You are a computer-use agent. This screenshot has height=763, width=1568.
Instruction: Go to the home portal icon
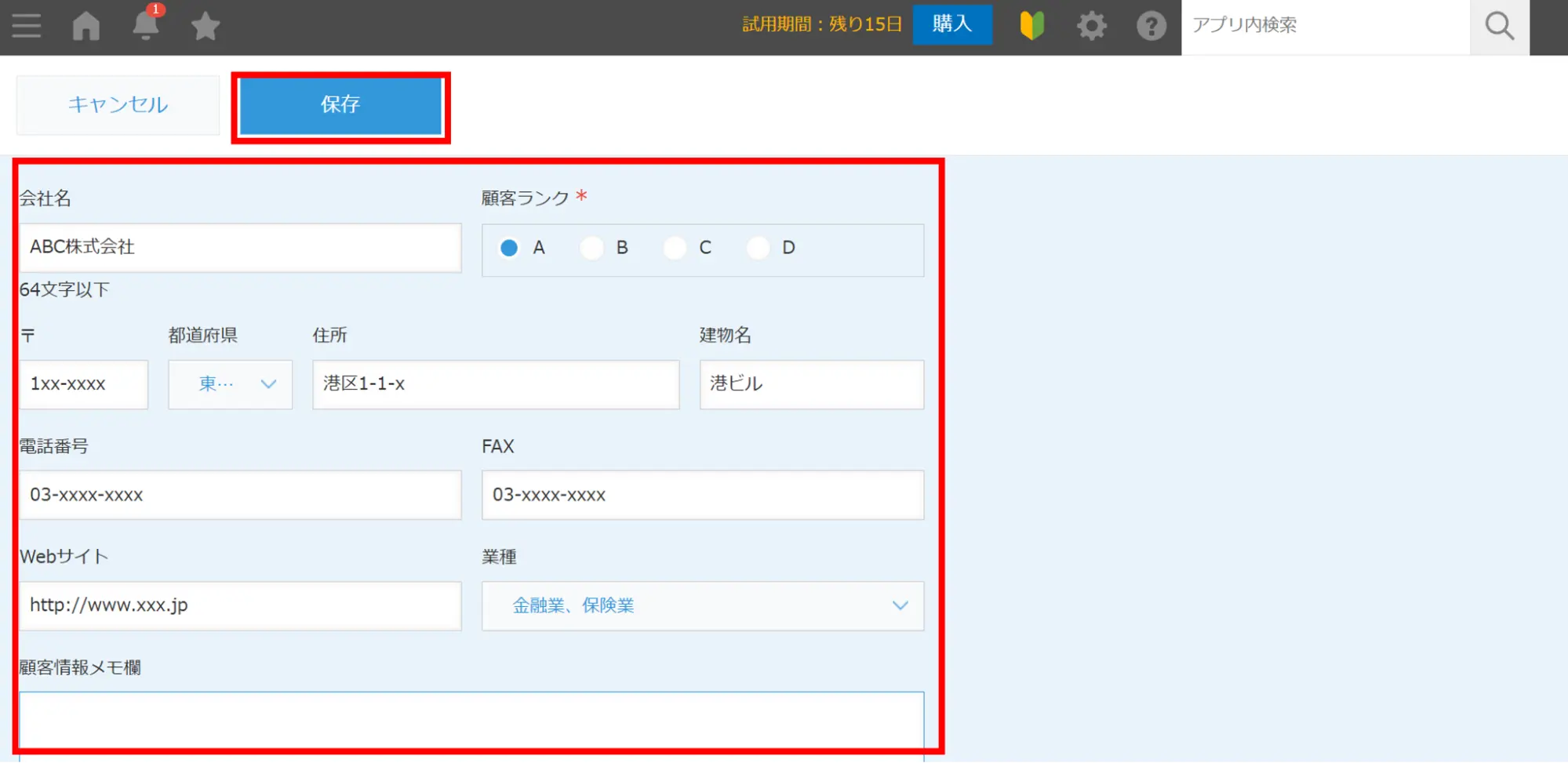point(86,26)
